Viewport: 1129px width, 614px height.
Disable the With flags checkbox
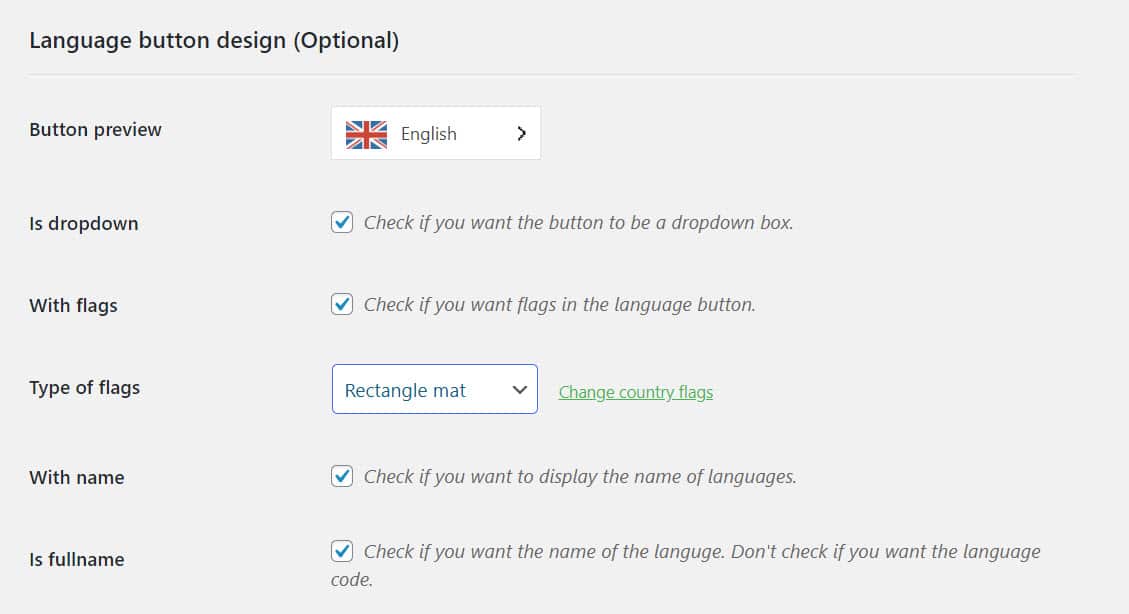coord(341,304)
